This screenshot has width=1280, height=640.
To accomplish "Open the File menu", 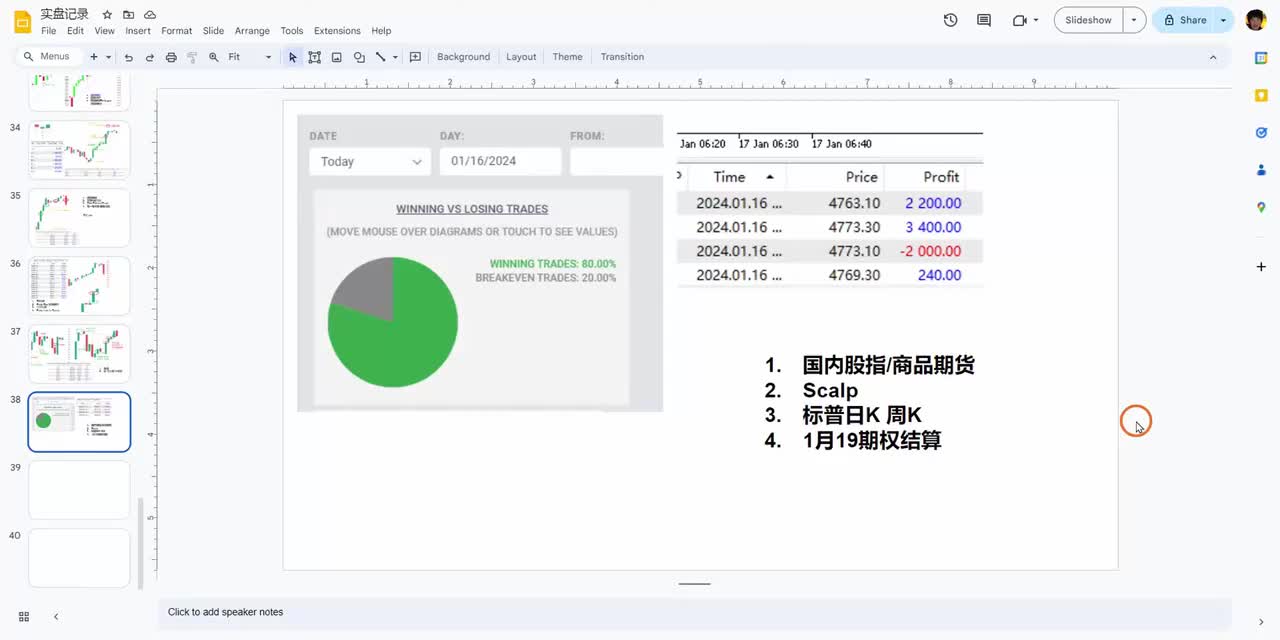I will click(48, 31).
